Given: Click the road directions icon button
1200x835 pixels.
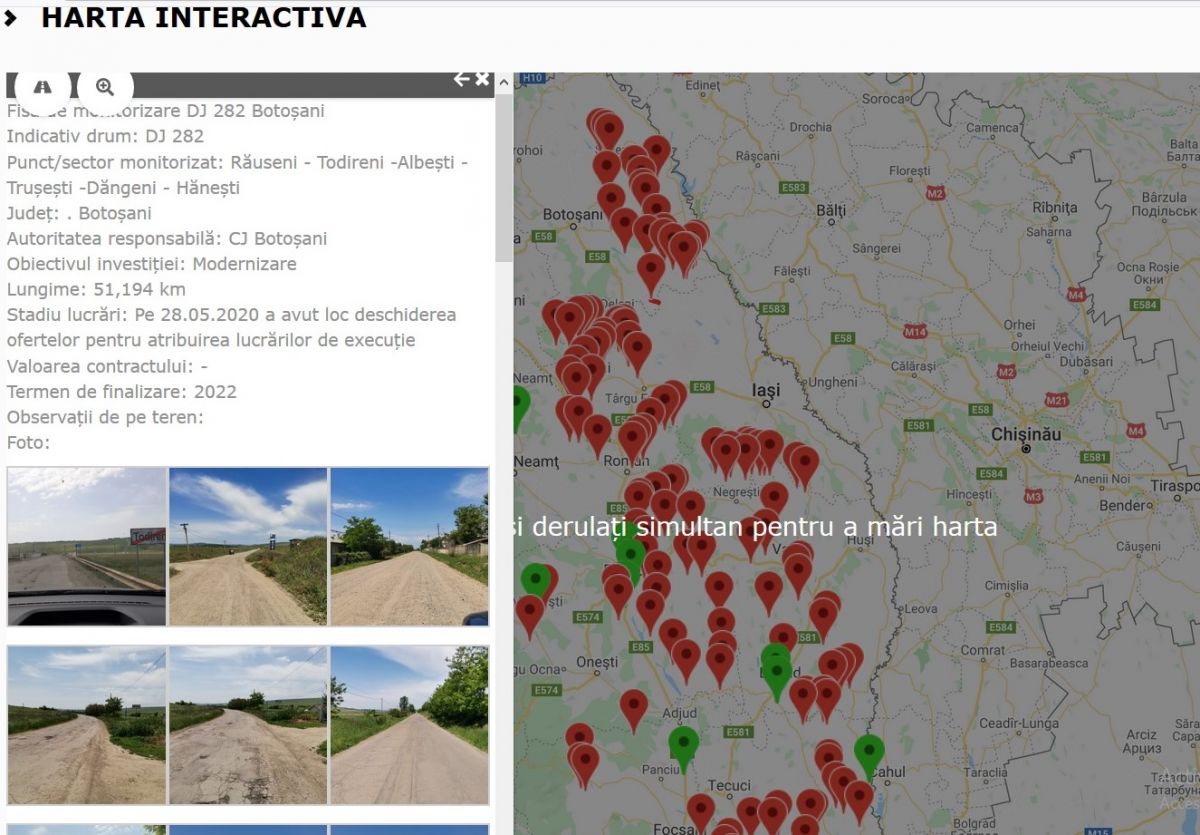Looking at the screenshot, I should pyautogui.click(x=42, y=86).
